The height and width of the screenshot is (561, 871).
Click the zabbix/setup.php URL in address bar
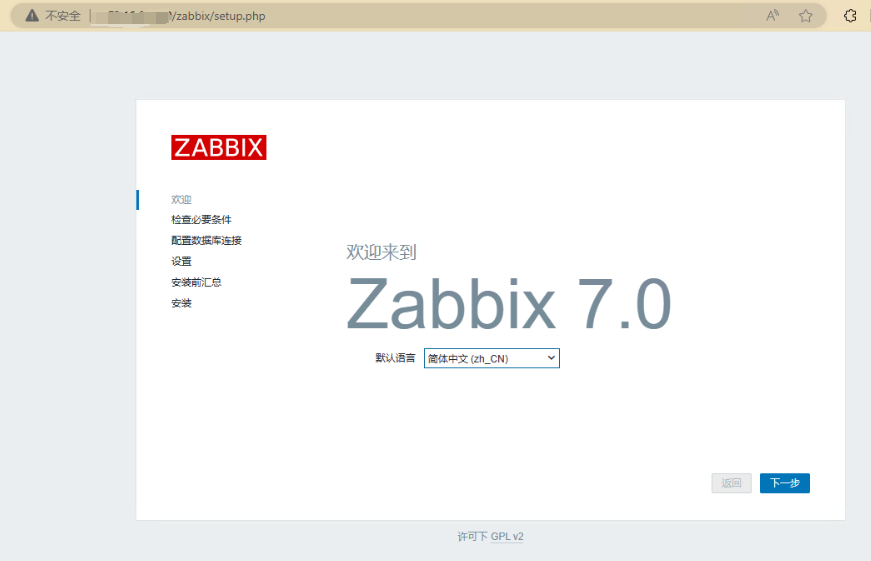point(220,16)
